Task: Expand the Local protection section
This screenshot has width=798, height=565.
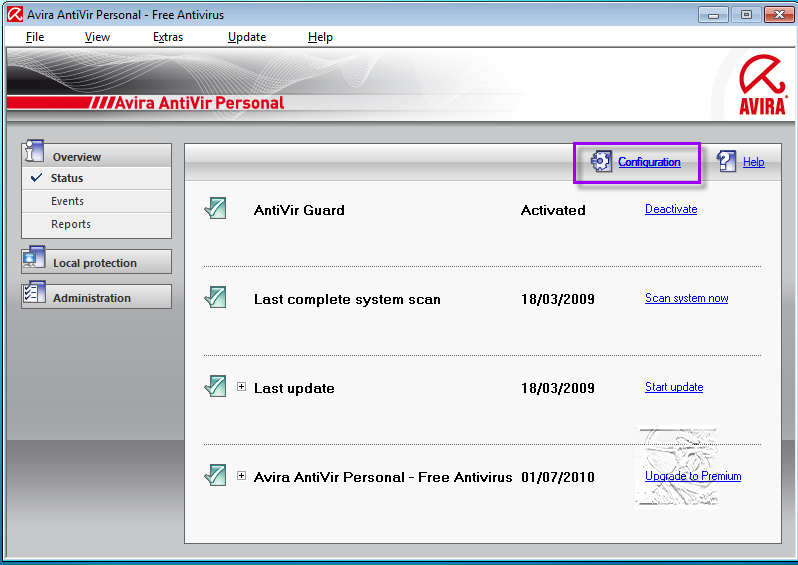Action: (x=95, y=263)
